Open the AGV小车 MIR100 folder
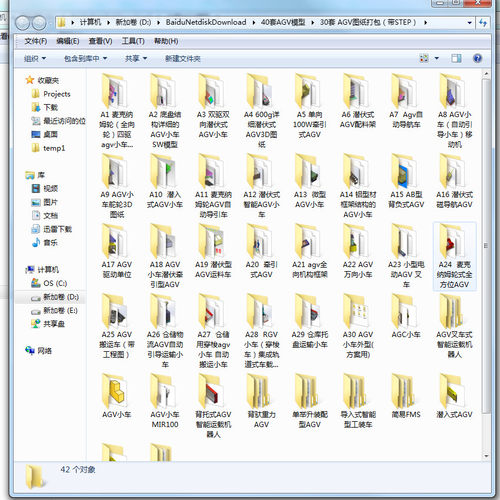Image resolution: width=500 pixels, height=500 pixels. [165, 401]
